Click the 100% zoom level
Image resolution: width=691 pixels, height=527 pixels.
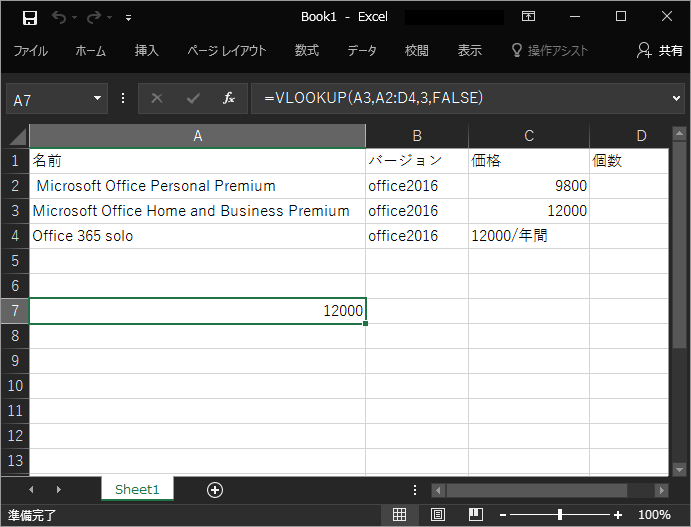(x=654, y=515)
